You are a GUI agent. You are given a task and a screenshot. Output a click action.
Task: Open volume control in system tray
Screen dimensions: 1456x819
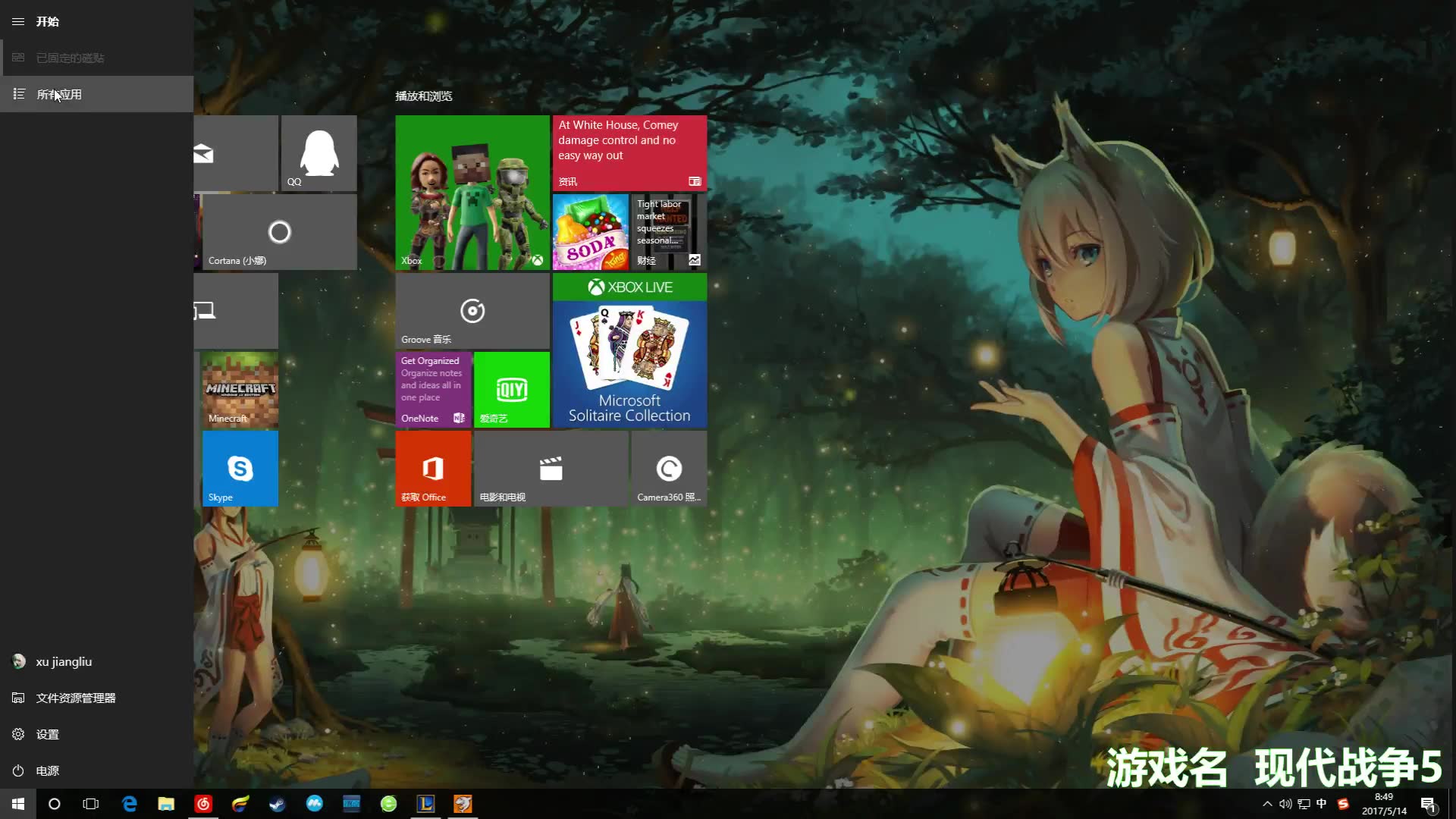1285,804
